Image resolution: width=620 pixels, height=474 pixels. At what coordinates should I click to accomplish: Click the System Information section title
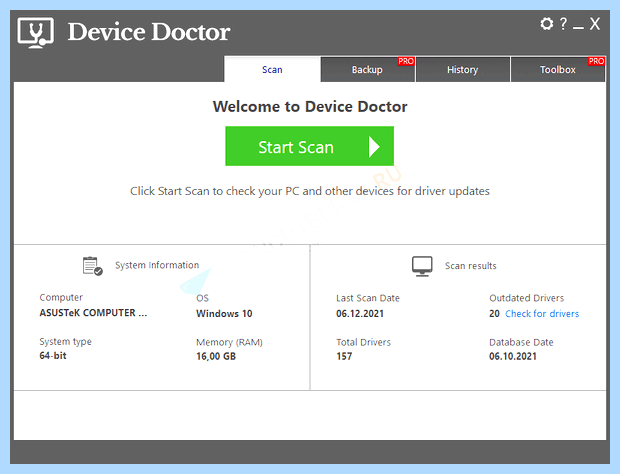coord(157,265)
